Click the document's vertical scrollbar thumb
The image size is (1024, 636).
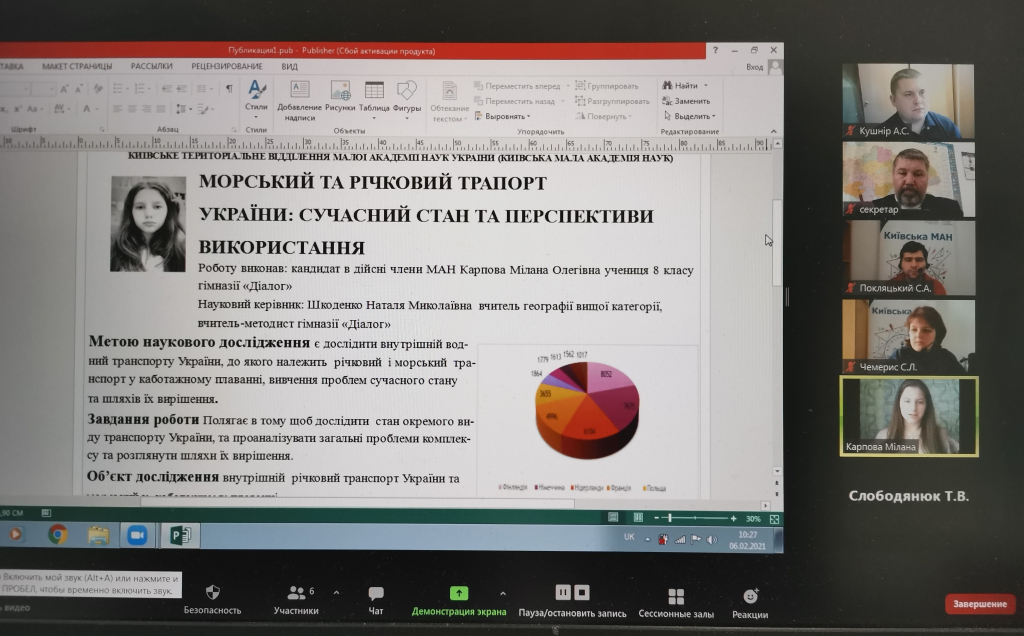point(776,242)
